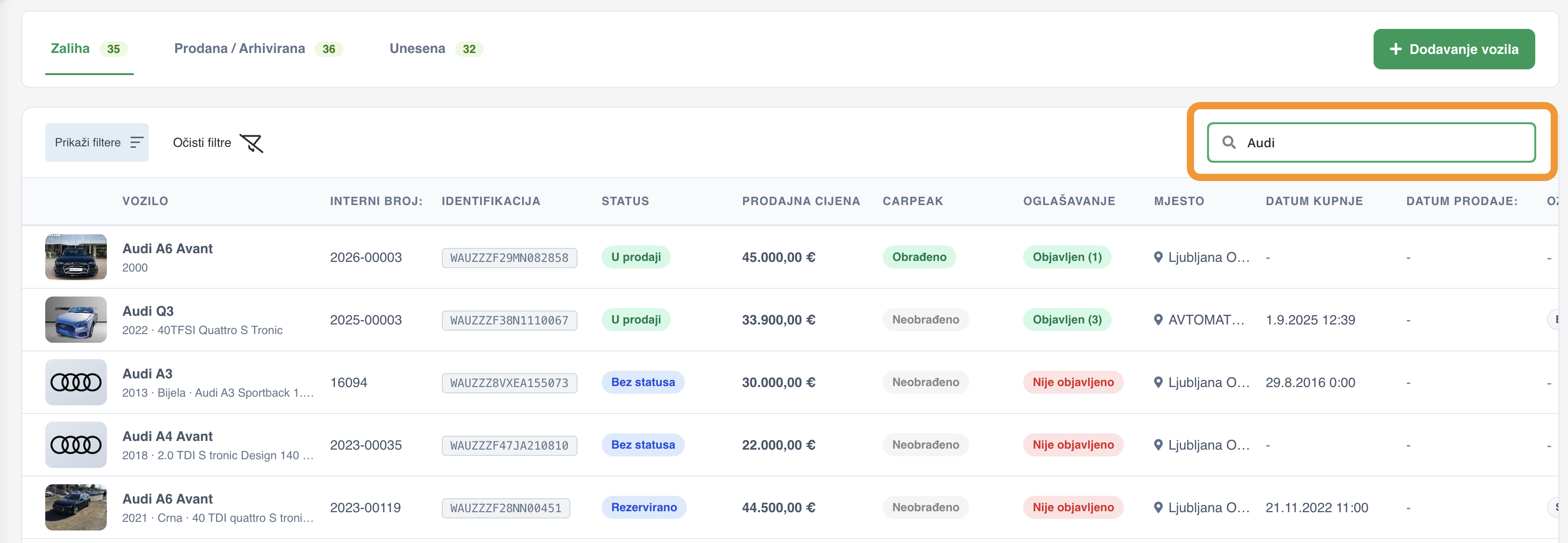1568x543 pixels.
Task: Click the crossed-out funnel clear filter icon
Action: coord(251,143)
